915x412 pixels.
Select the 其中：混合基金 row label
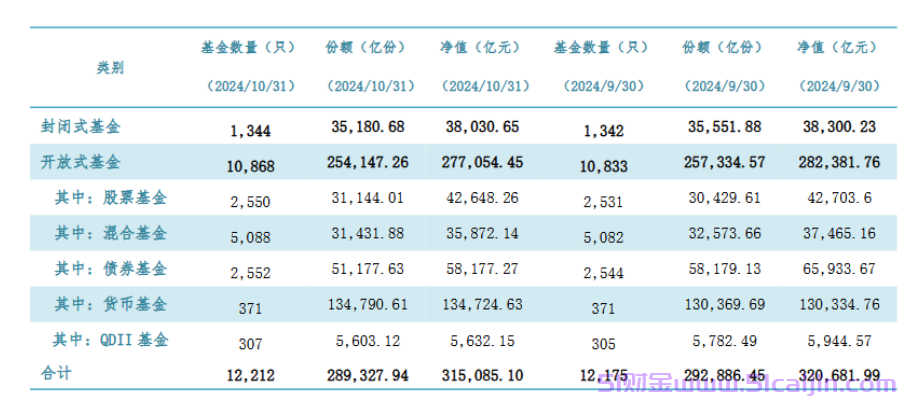click(111, 233)
